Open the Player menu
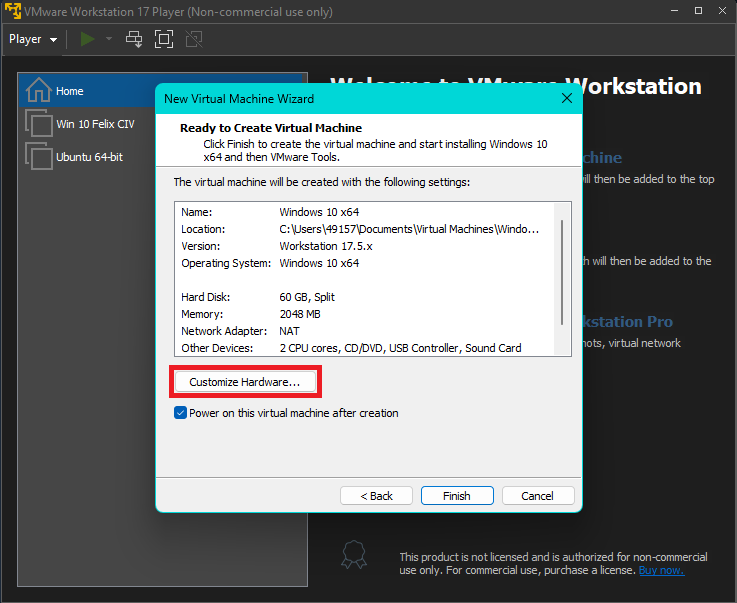Image resolution: width=737 pixels, height=603 pixels. pyautogui.click(x=32, y=39)
